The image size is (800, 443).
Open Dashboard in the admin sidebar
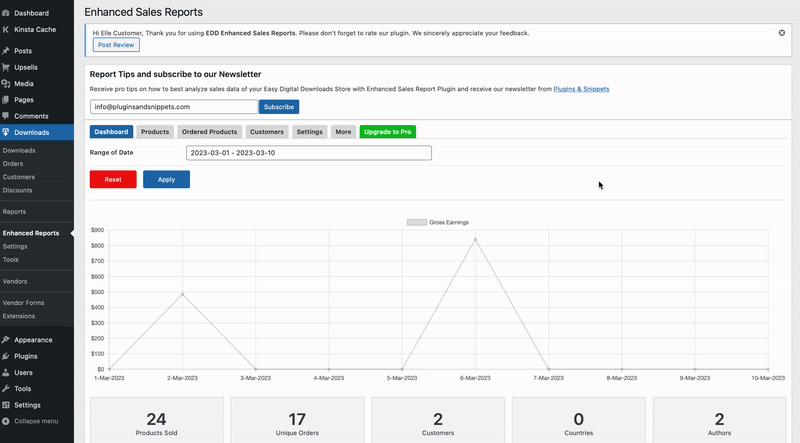point(32,13)
